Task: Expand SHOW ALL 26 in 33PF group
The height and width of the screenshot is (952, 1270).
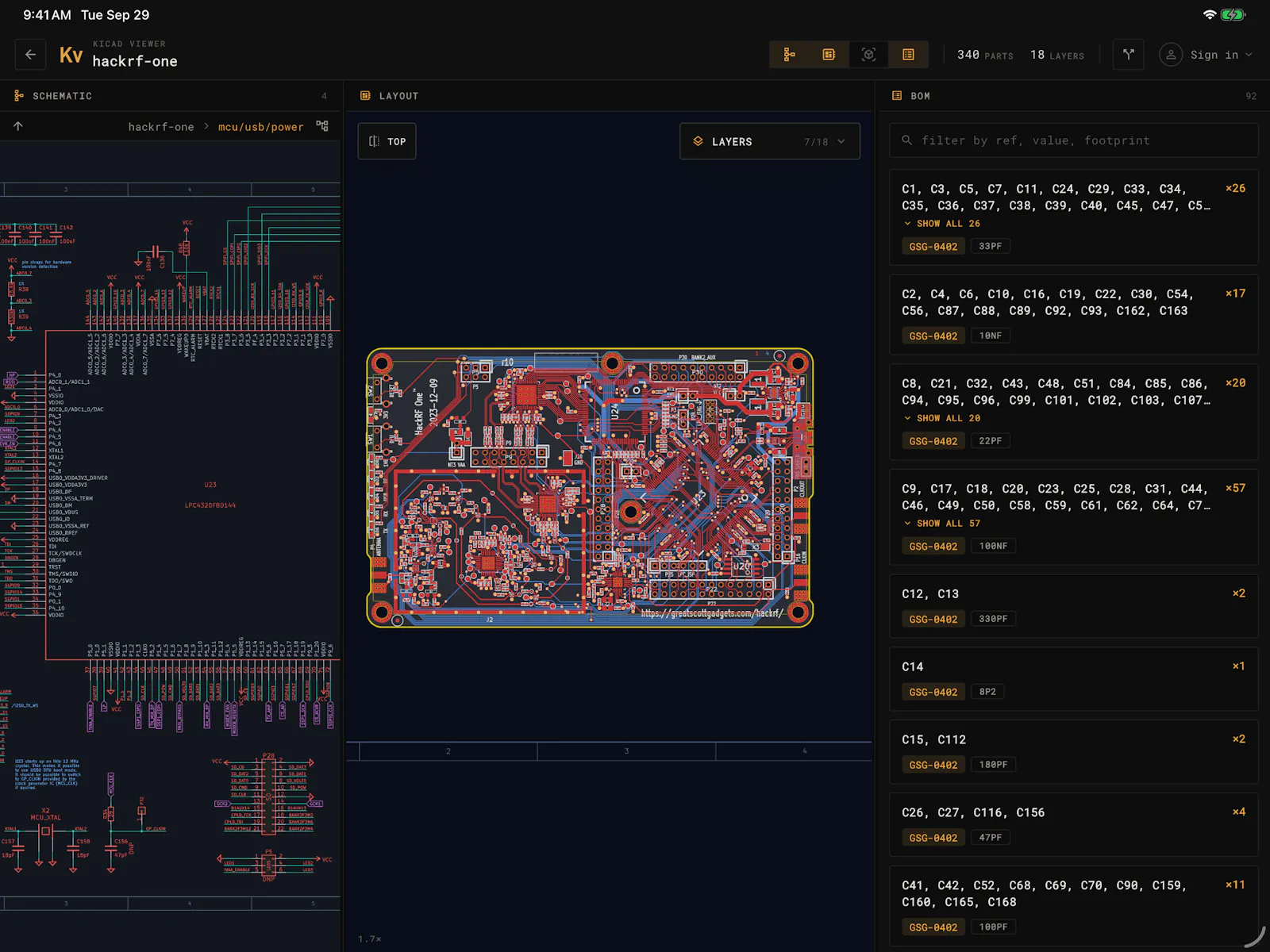Action: tap(942, 224)
